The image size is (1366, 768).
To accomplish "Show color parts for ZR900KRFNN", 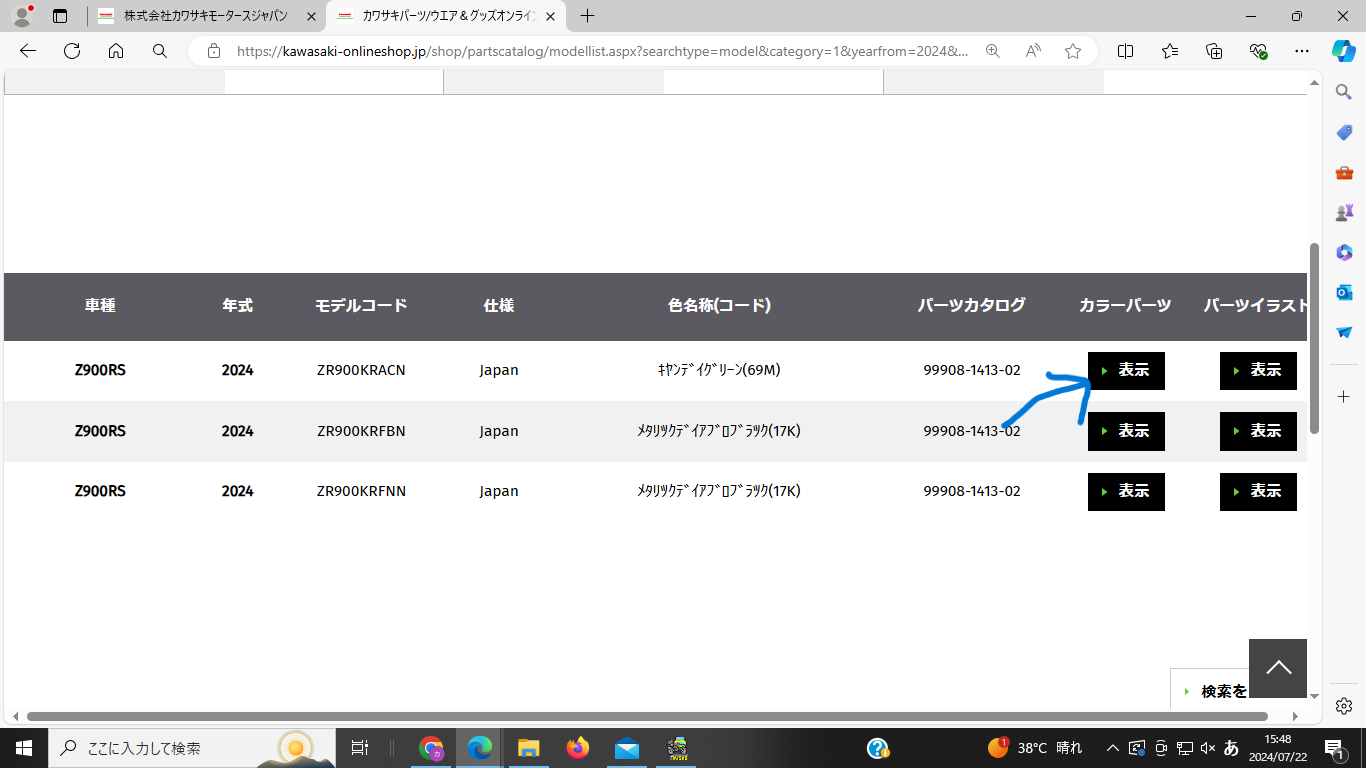I will (x=1126, y=491).
